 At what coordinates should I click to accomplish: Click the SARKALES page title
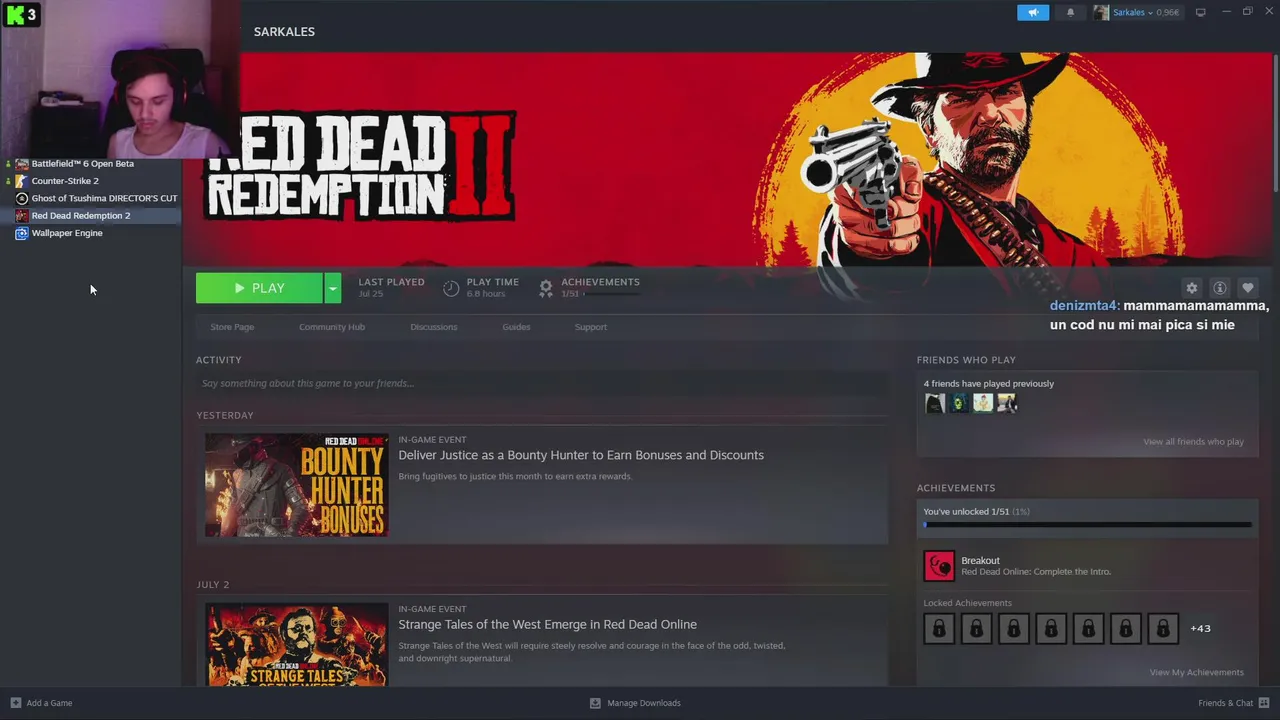(284, 32)
